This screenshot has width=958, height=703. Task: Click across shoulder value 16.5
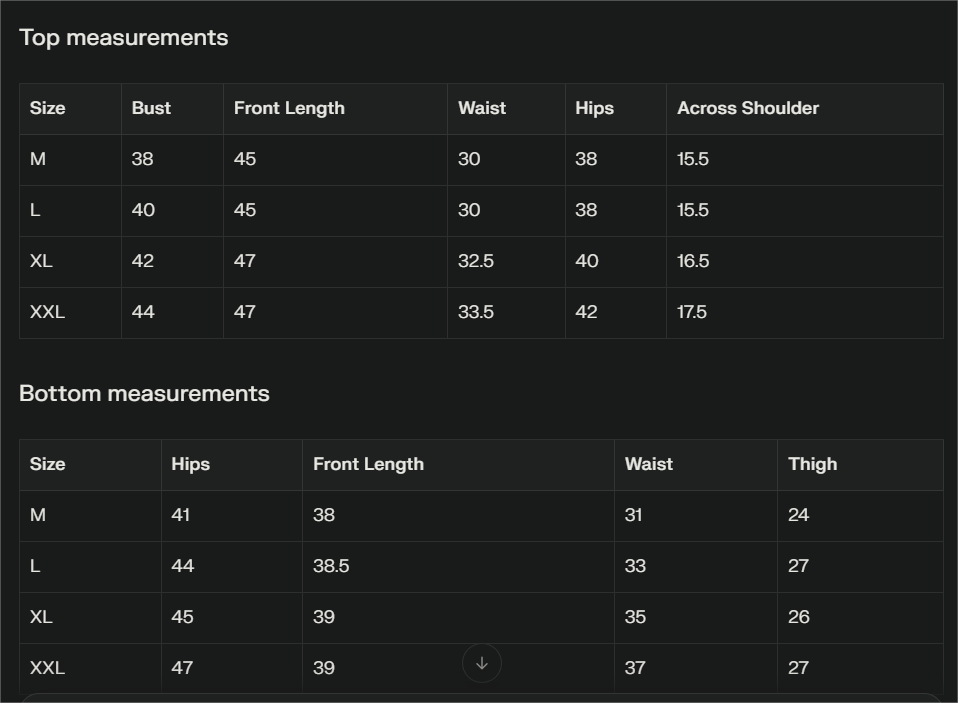coord(693,262)
